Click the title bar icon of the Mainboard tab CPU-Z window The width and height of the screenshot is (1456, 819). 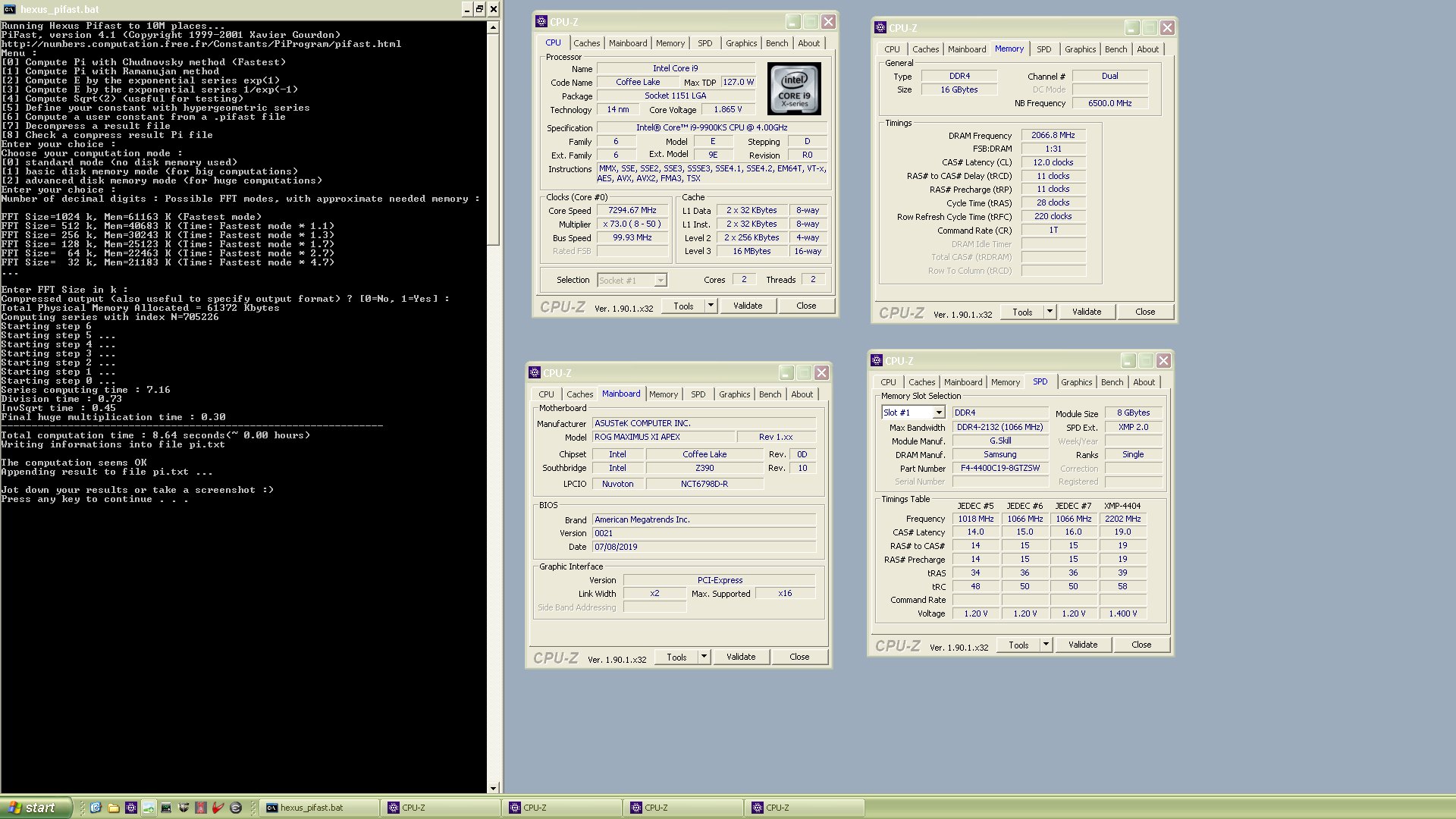point(534,373)
